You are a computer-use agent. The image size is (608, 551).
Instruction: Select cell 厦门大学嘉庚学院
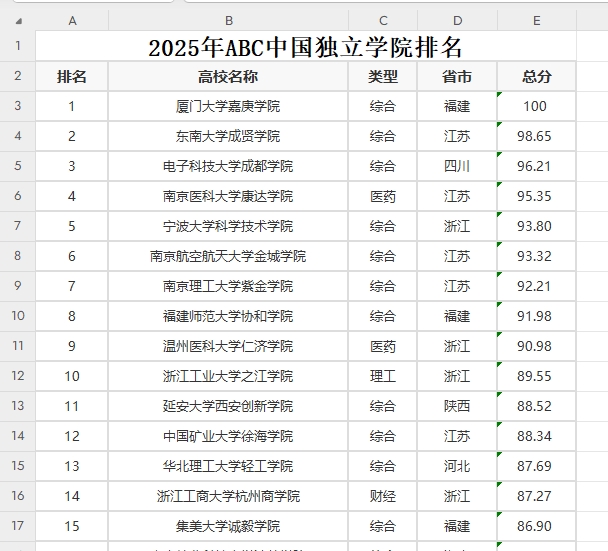click(228, 106)
